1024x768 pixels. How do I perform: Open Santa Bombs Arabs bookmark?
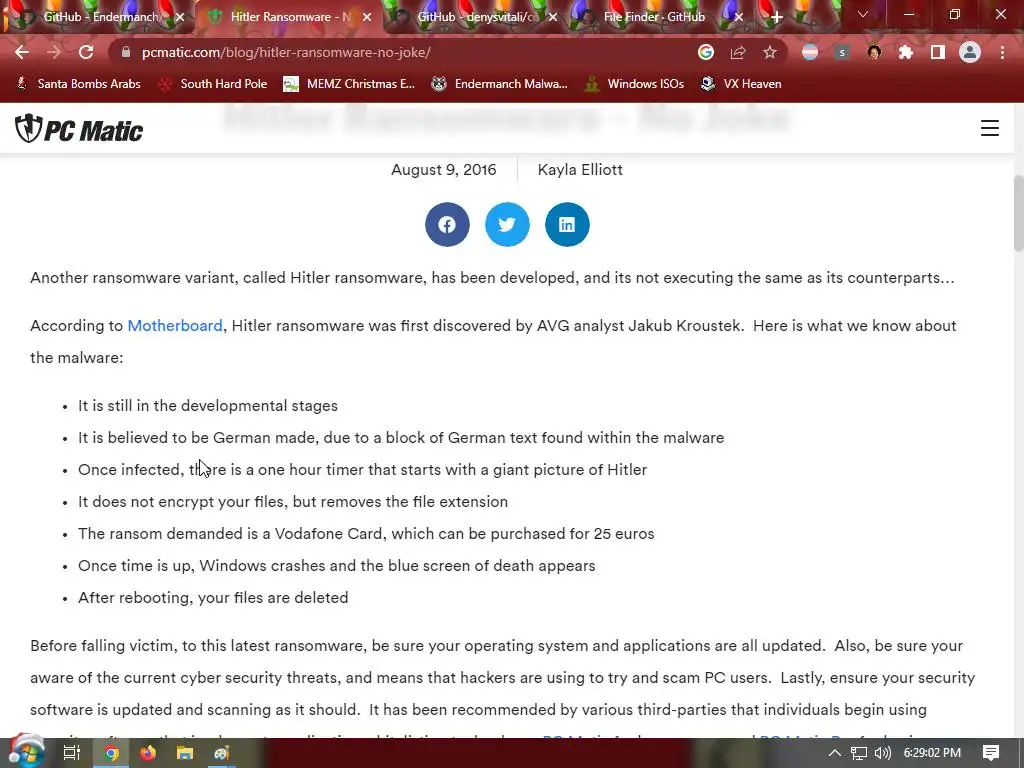point(78,84)
